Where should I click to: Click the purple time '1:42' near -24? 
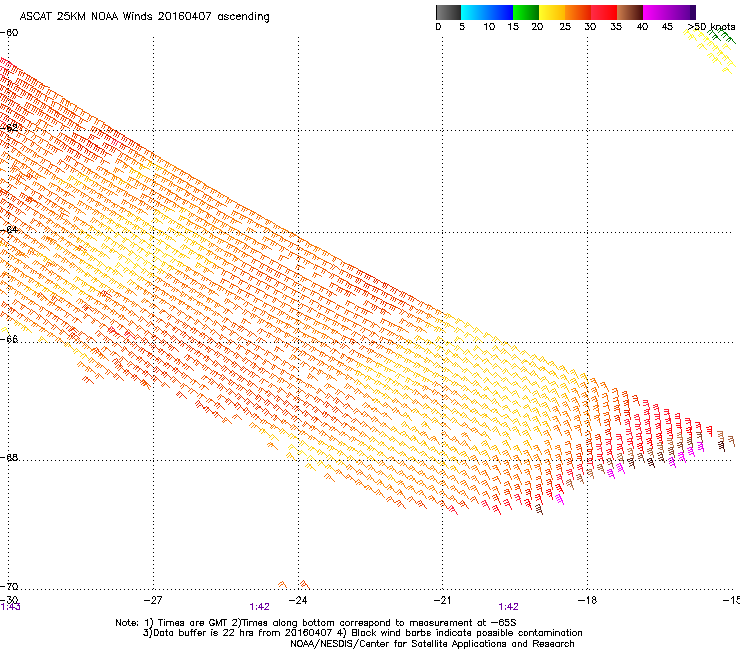pos(260,607)
